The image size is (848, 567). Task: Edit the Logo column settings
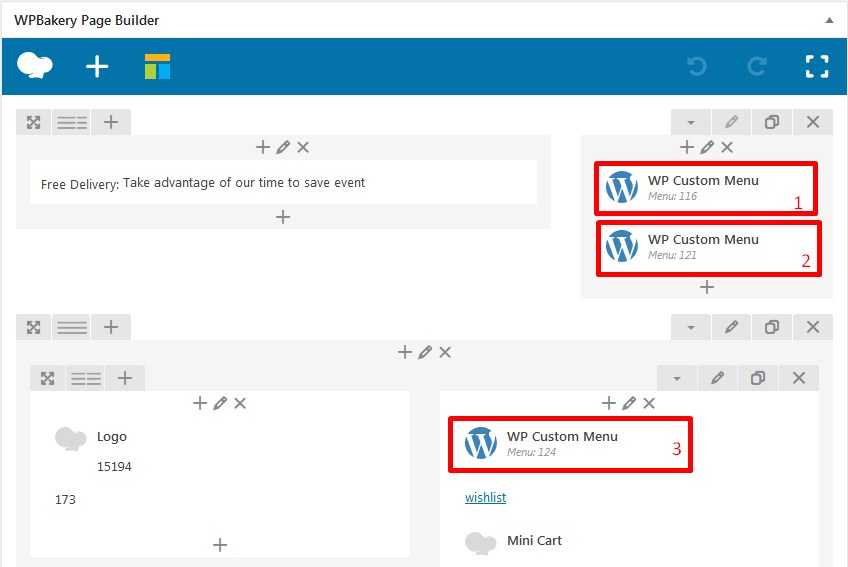(x=220, y=403)
